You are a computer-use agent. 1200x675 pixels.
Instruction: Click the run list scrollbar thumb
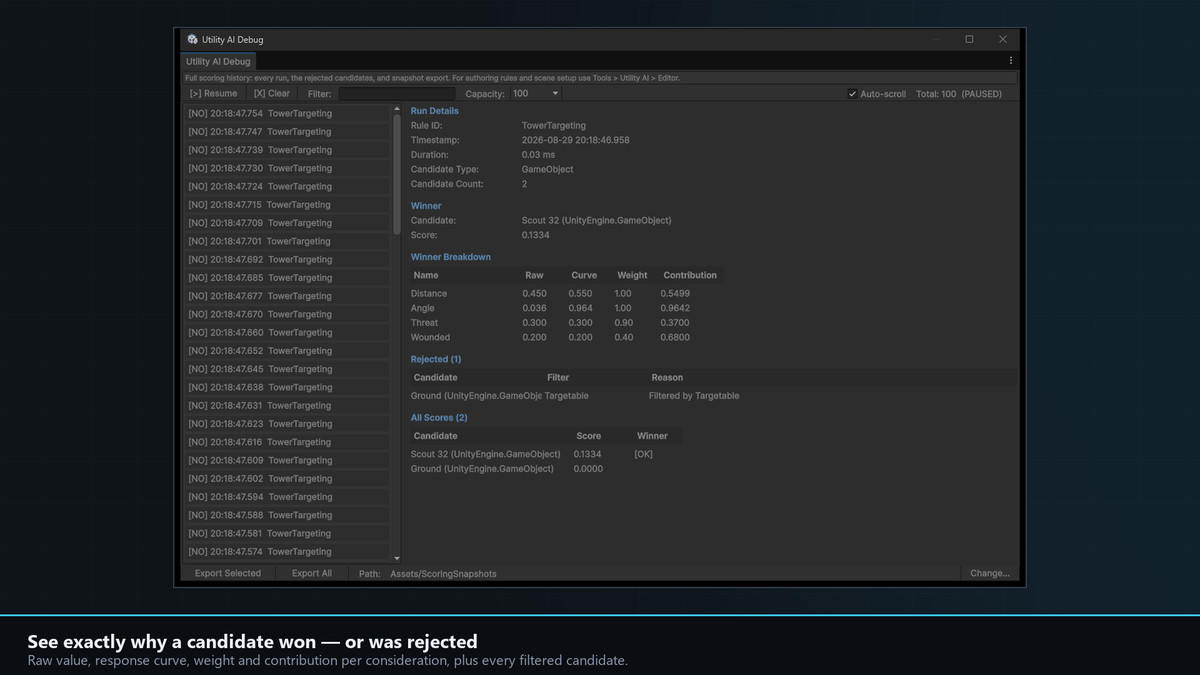click(x=397, y=175)
